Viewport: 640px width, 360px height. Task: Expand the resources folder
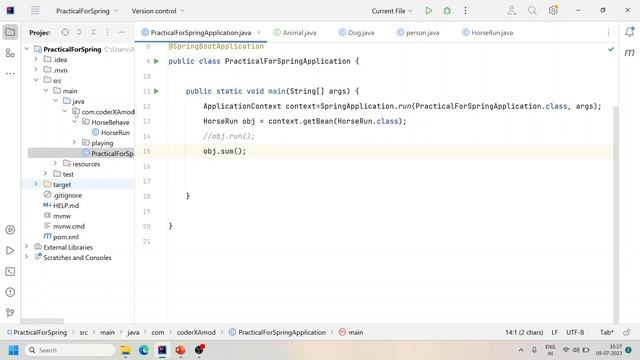(x=56, y=164)
